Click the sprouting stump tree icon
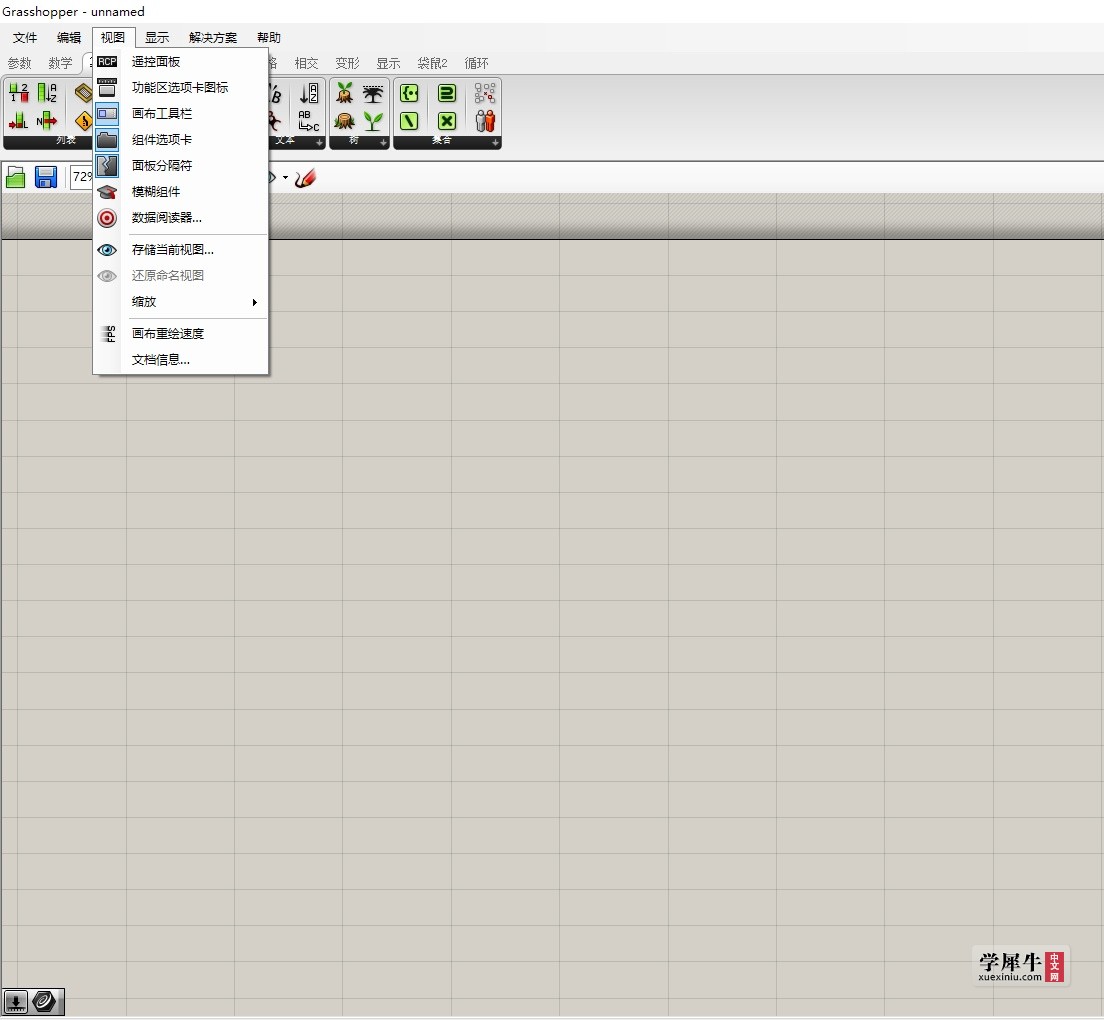Image resolution: width=1104 pixels, height=1020 pixels. [x=344, y=93]
